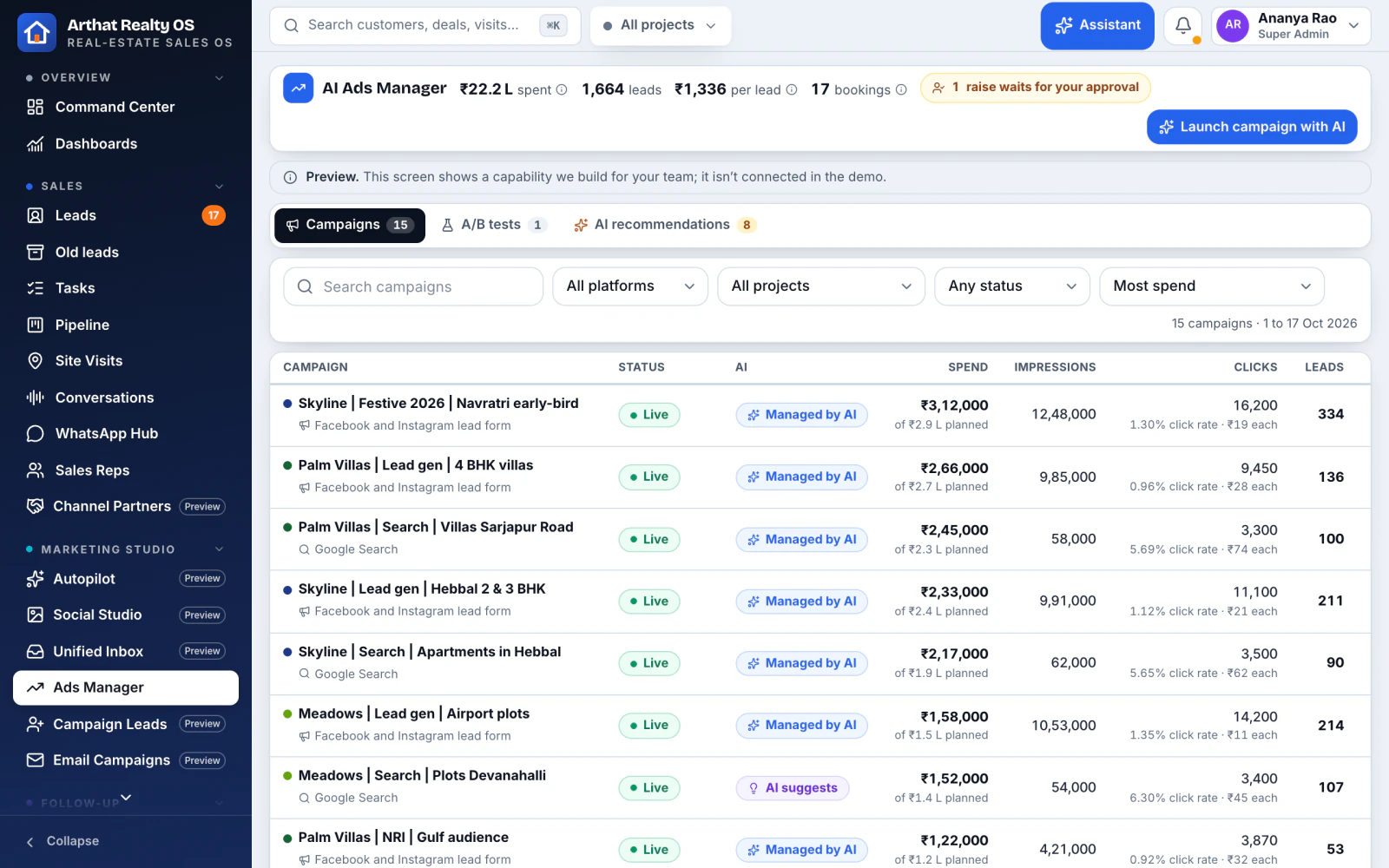Open the Most spend sort dropdown
This screenshot has width=1389, height=868.
click(x=1212, y=286)
